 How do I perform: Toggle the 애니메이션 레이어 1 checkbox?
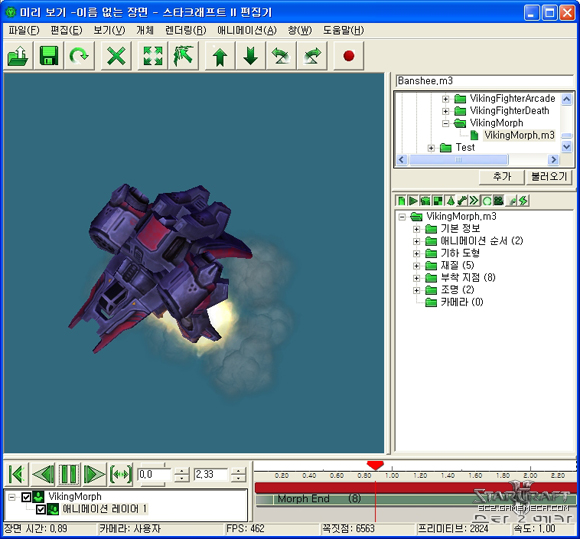(41, 509)
